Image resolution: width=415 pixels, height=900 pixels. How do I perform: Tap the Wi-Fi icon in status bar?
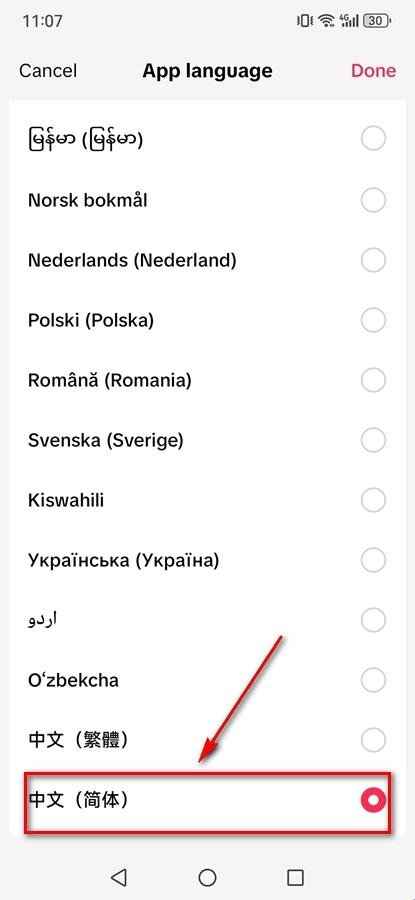327,21
